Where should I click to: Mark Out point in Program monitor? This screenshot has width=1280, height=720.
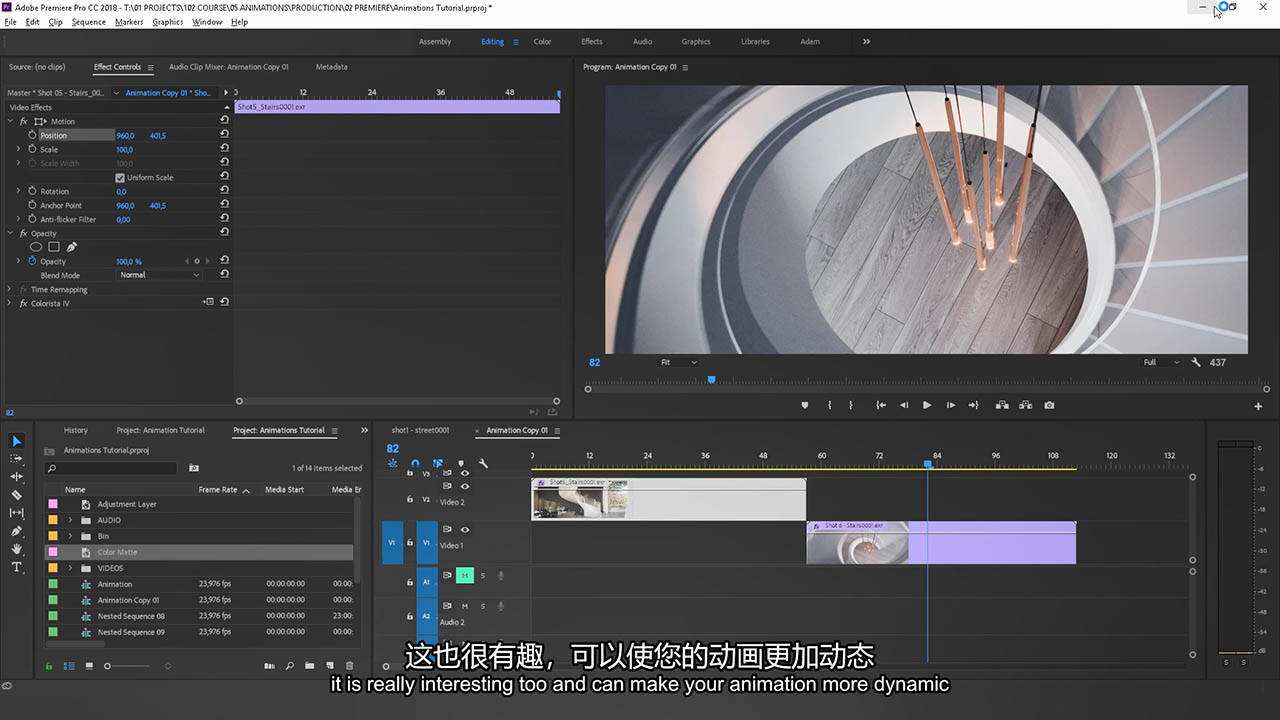pyautogui.click(x=851, y=405)
